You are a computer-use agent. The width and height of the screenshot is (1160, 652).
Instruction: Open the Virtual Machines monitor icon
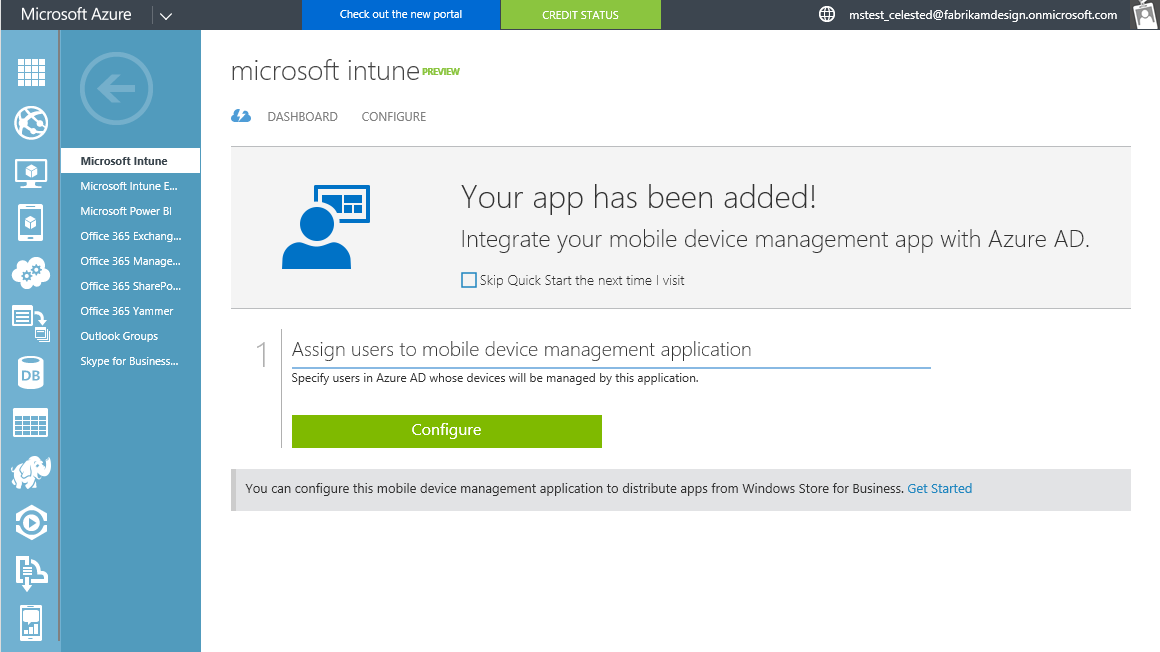click(x=31, y=173)
